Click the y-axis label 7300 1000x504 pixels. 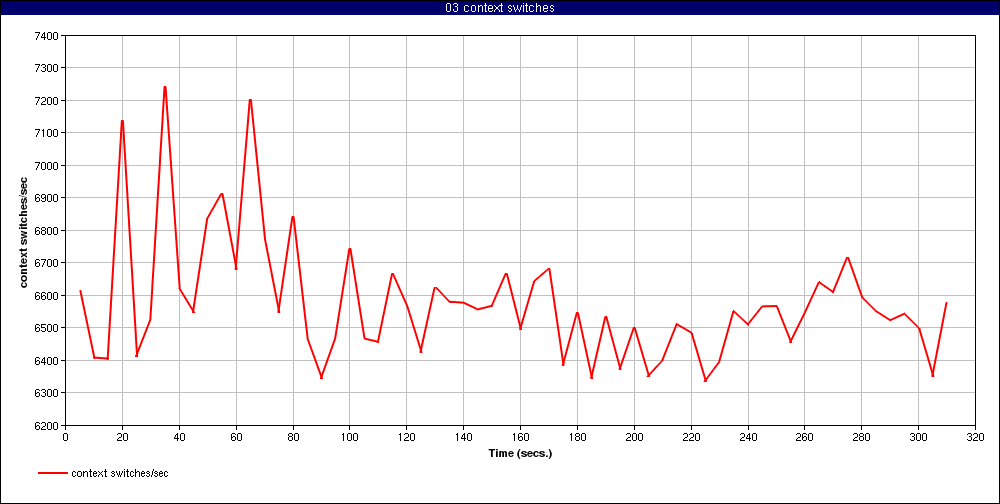(x=48, y=68)
